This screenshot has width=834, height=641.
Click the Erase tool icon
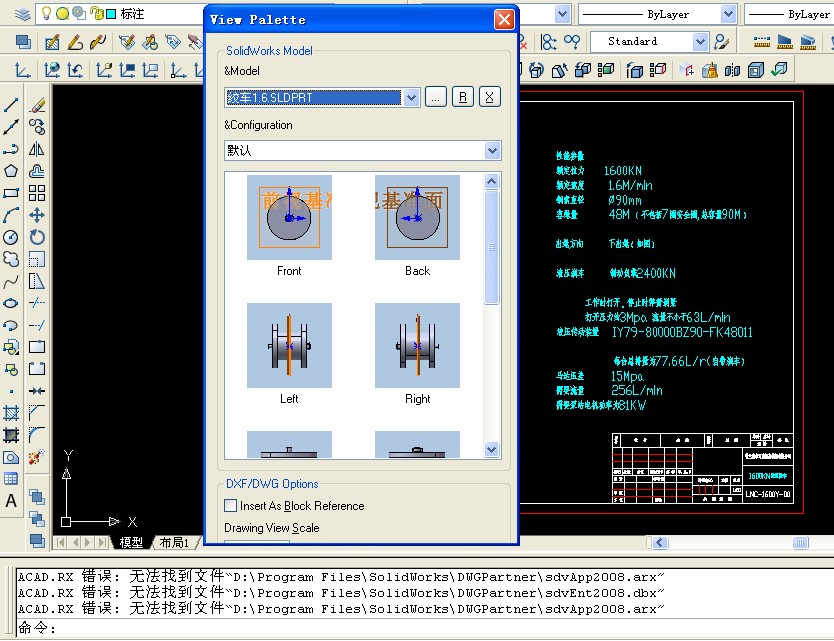click(x=37, y=105)
